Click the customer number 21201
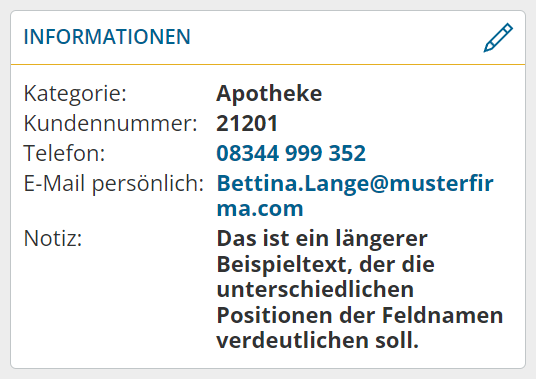Image resolution: width=536 pixels, height=379 pixels. pyautogui.click(x=247, y=123)
